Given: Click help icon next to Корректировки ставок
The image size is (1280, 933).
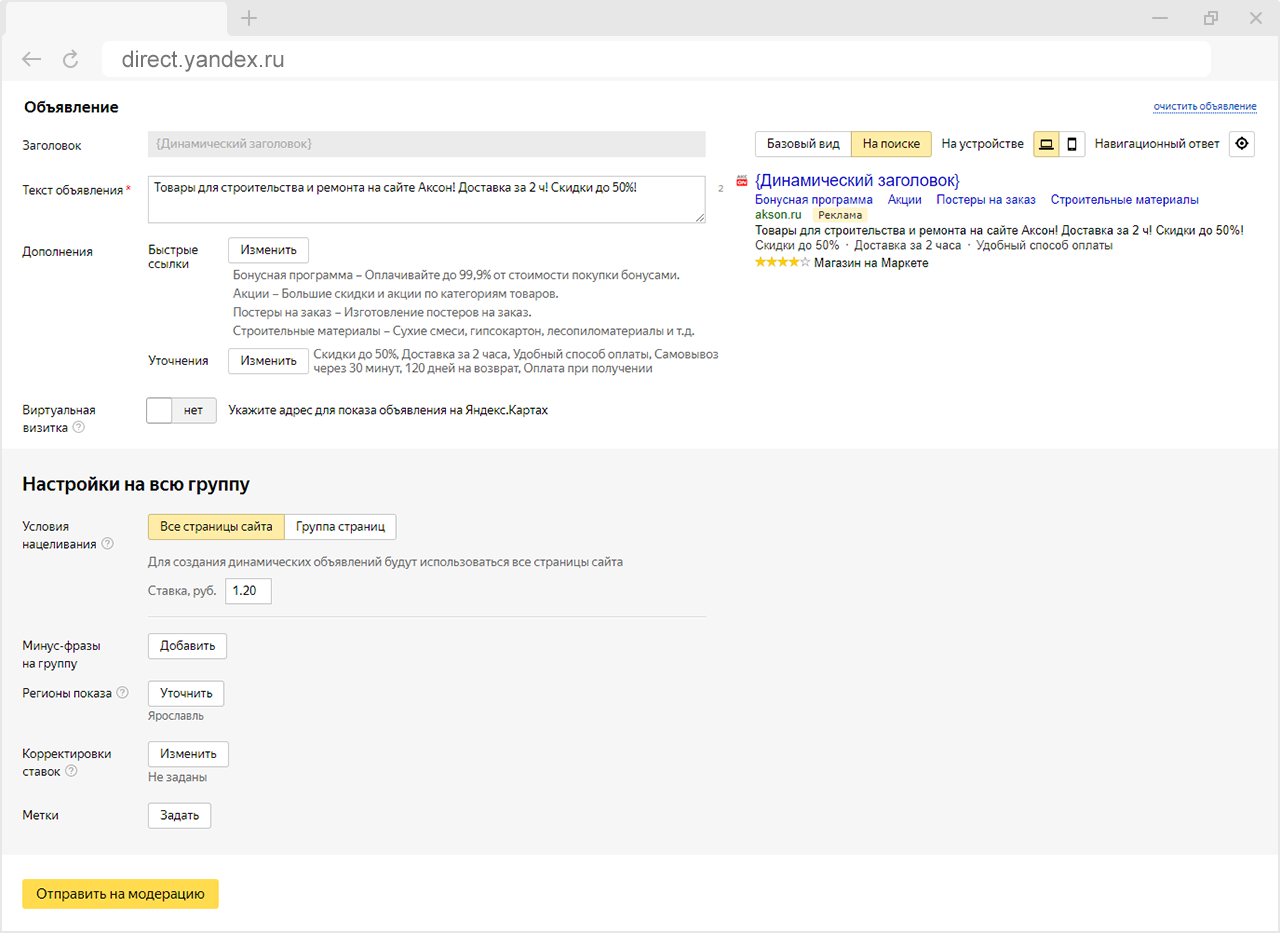Looking at the screenshot, I should coord(71,771).
